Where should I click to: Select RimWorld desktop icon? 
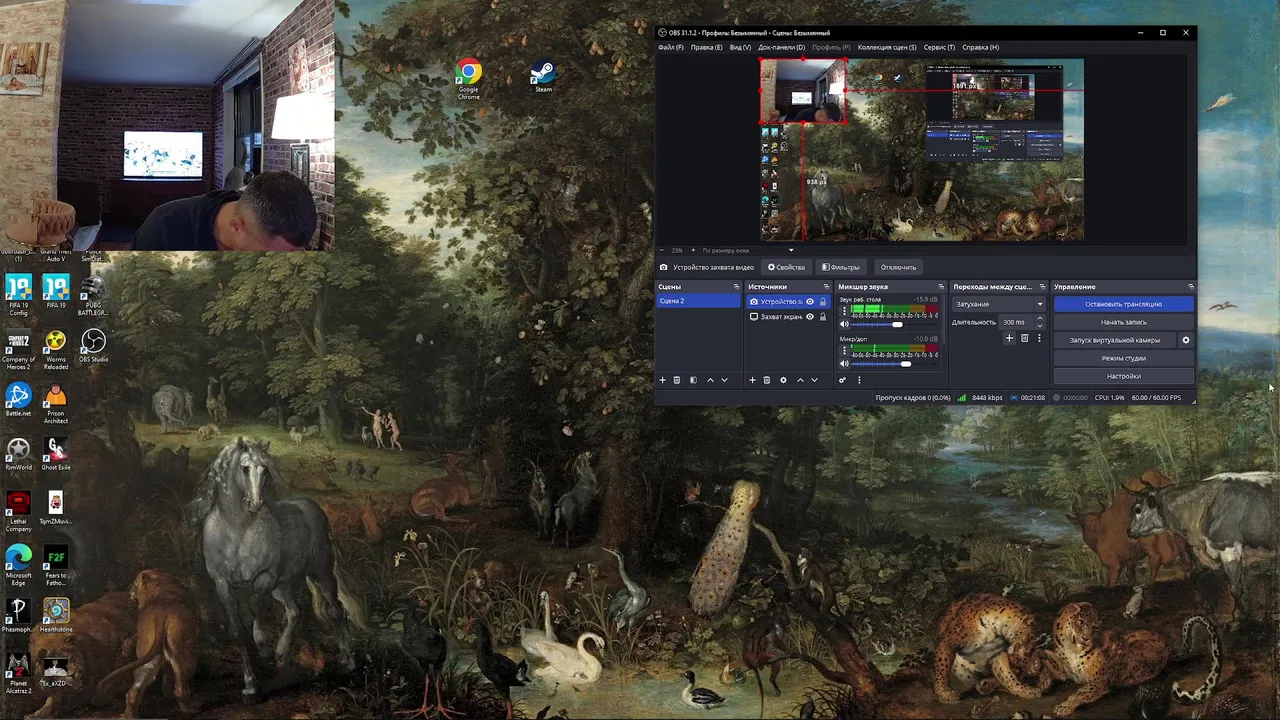pos(18,454)
